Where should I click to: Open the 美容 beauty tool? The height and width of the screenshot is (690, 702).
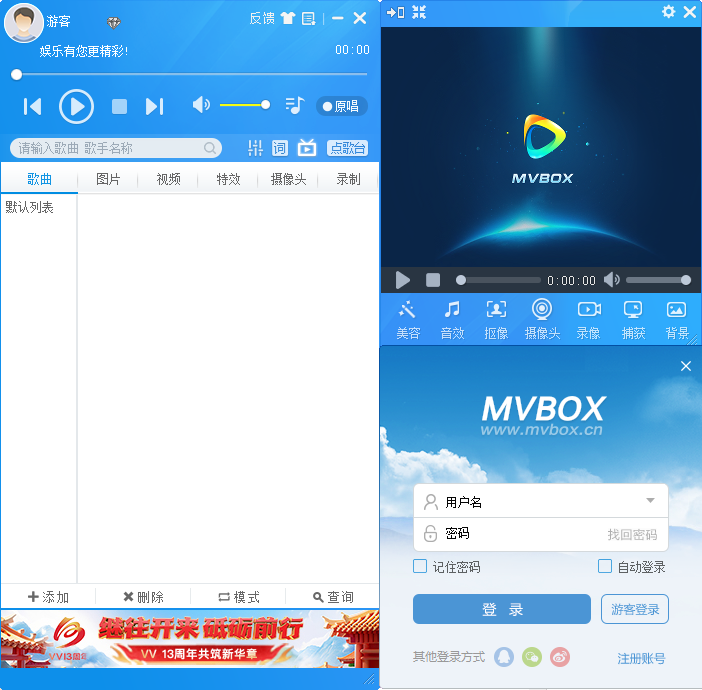408,320
